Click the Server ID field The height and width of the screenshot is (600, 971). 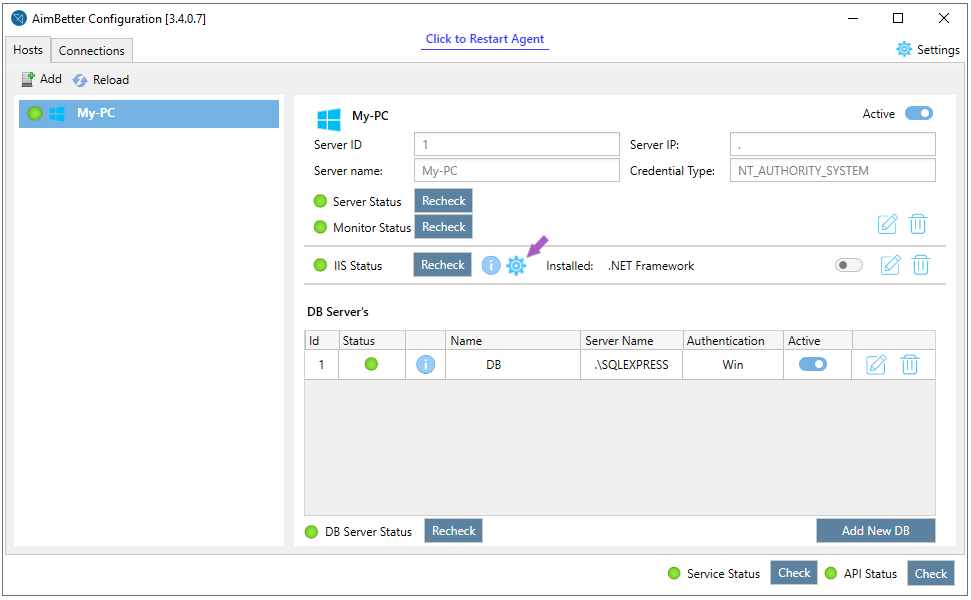(x=516, y=144)
